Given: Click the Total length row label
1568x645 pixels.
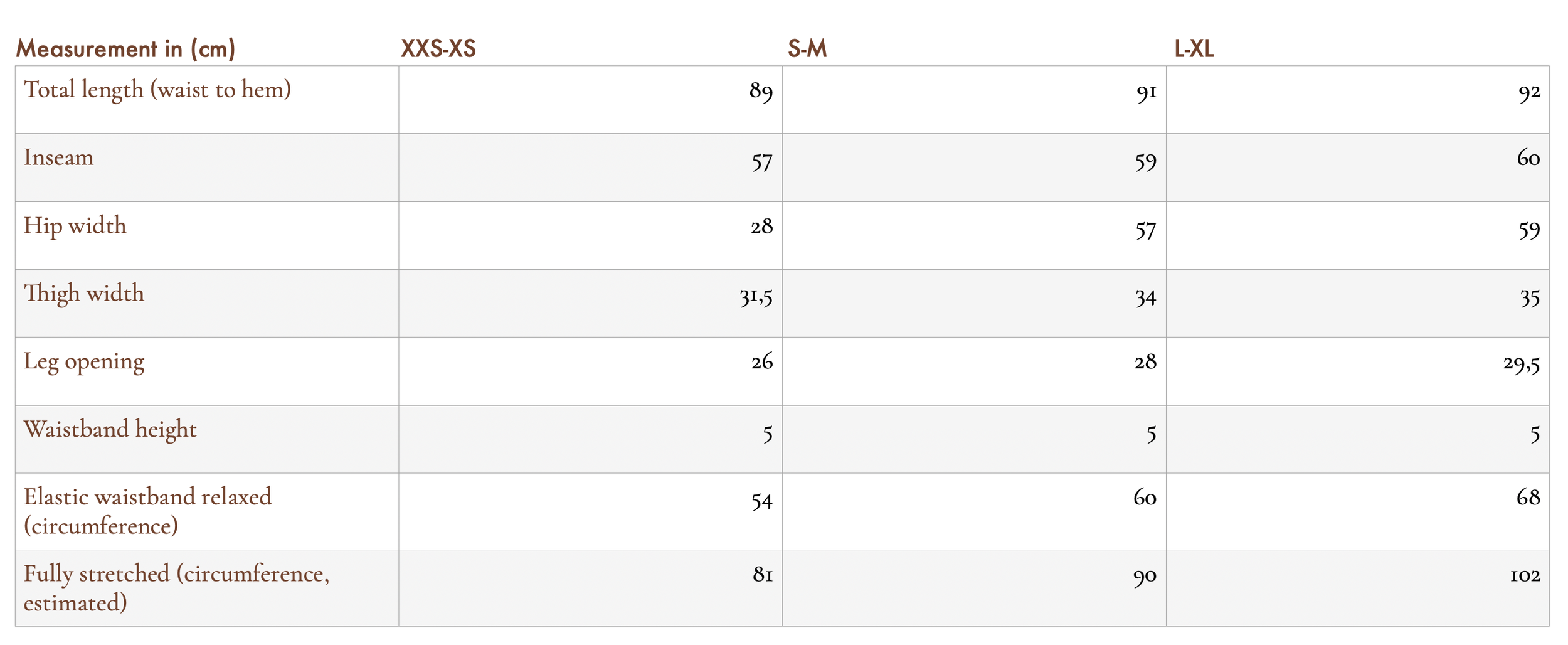Looking at the screenshot, I should [157, 90].
